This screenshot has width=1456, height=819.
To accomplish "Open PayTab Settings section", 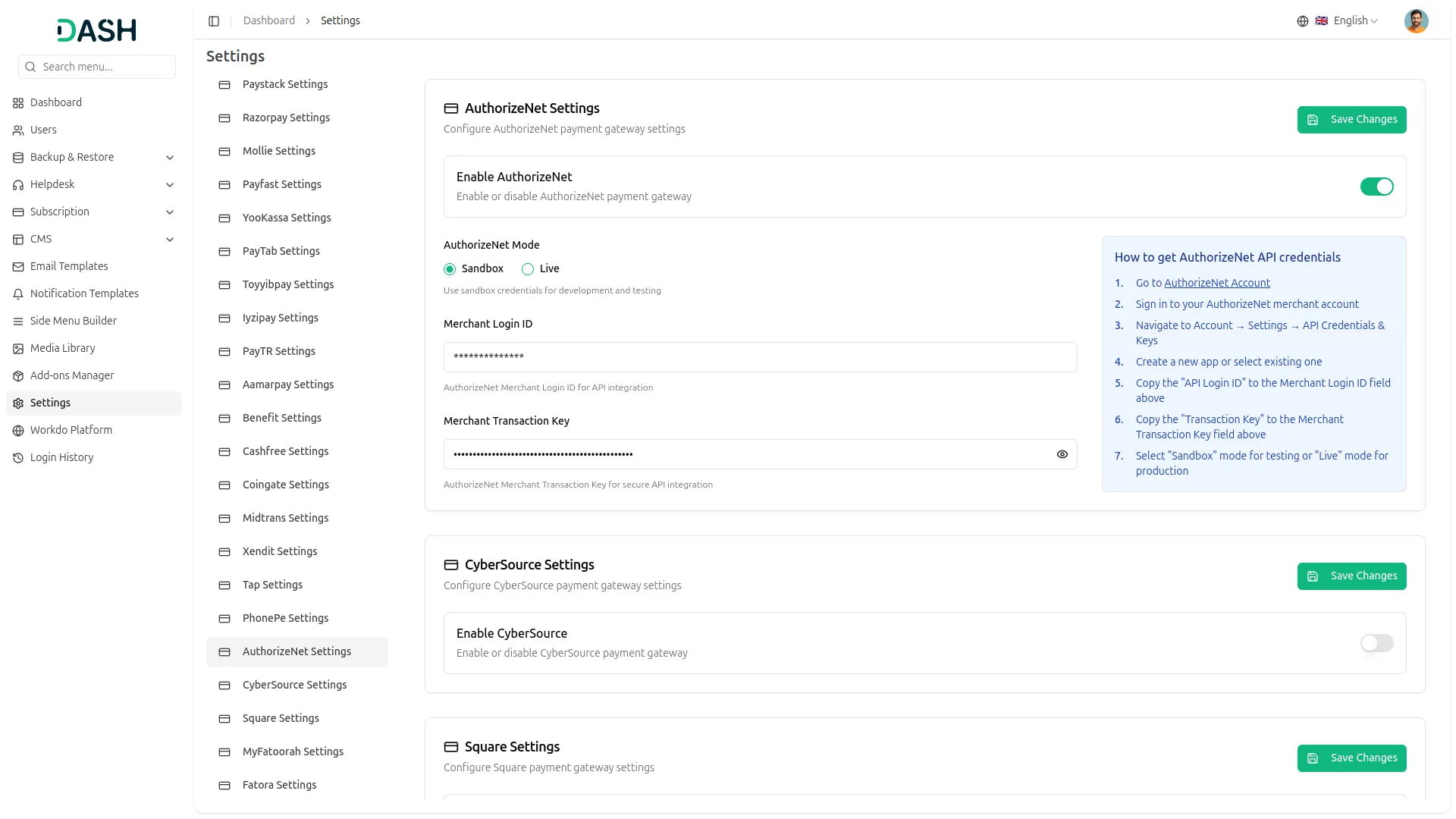I will point(297,252).
